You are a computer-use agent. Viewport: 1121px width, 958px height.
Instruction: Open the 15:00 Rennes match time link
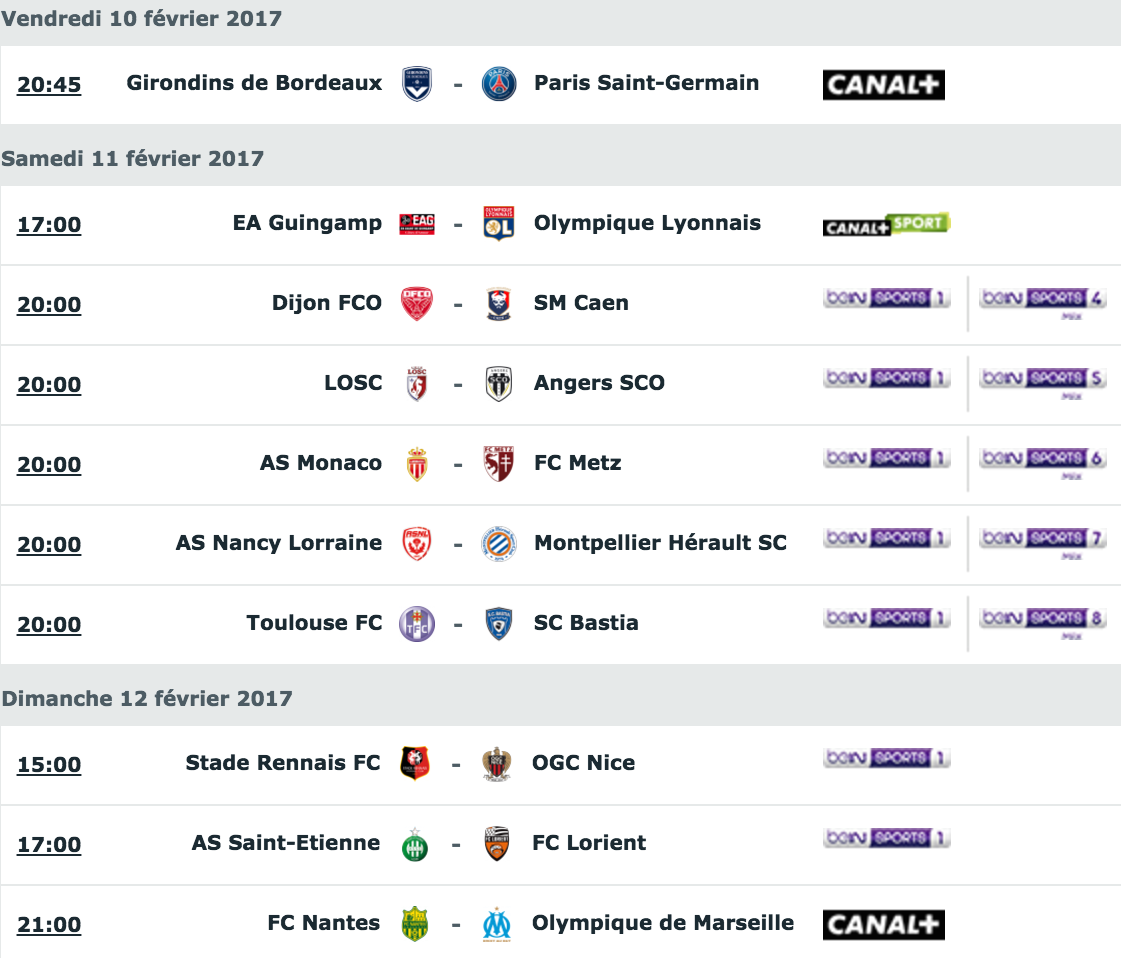point(49,765)
